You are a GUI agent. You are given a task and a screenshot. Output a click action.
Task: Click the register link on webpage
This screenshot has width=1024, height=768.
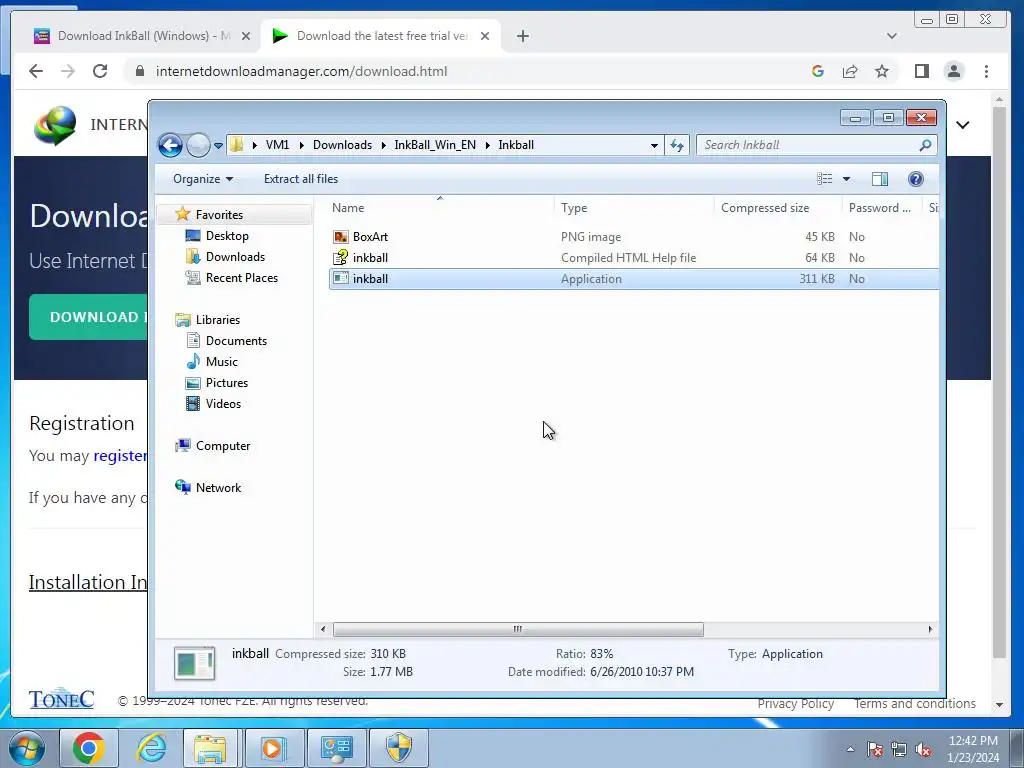tap(120, 456)
